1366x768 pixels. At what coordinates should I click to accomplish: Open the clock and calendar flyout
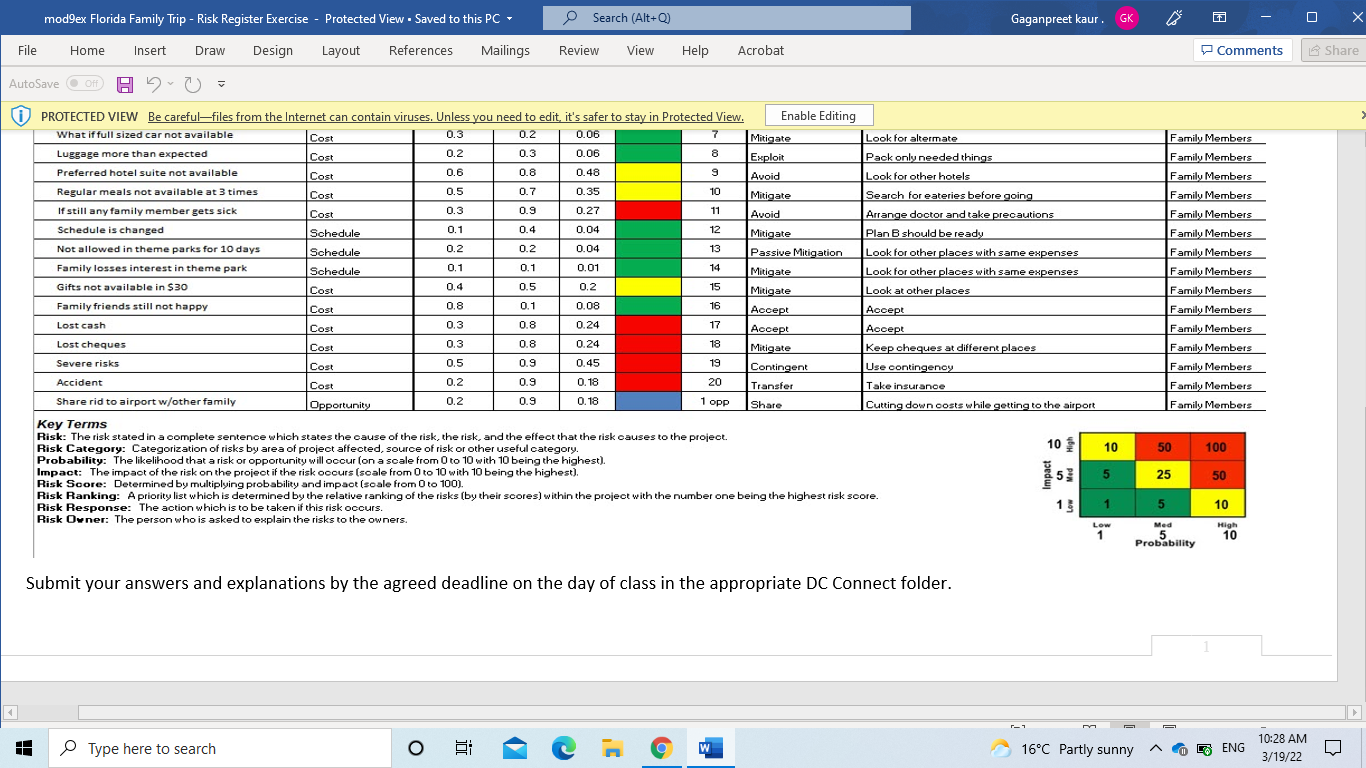pyautogui.click(x=1282, y=748)
